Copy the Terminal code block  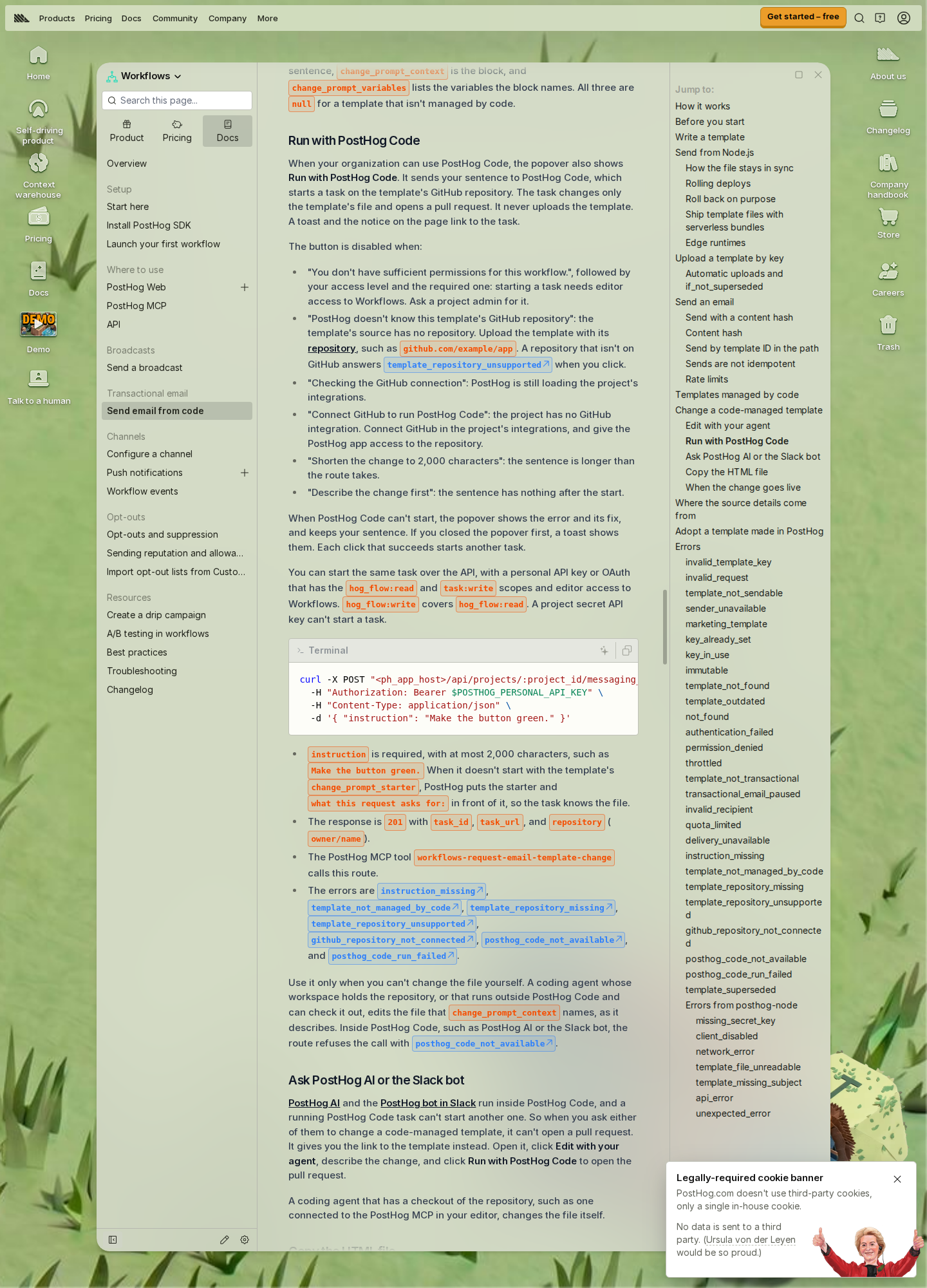(x=626, y=650)
